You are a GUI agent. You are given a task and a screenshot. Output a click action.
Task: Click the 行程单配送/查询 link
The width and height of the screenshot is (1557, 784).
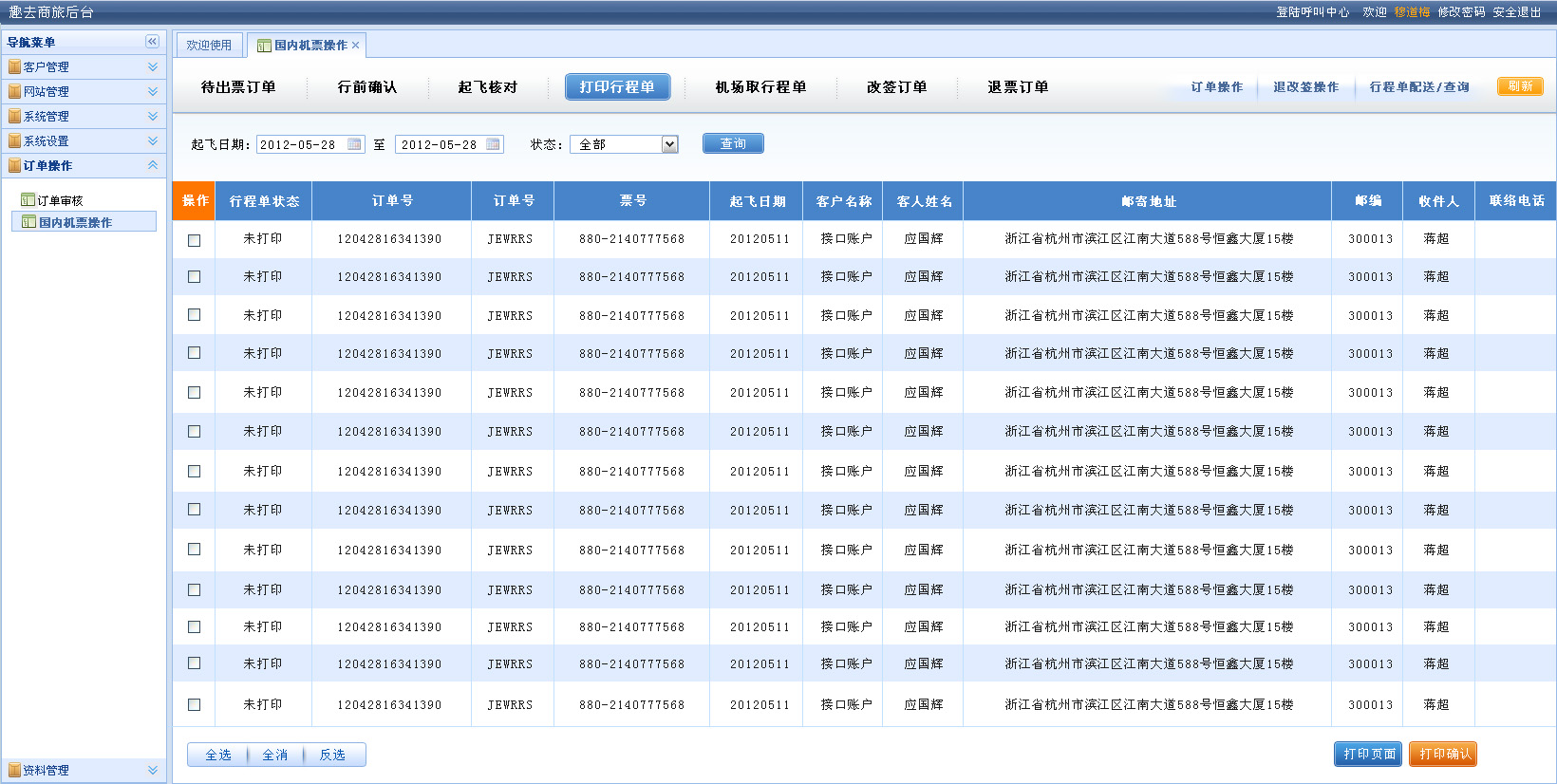coord(1419,87)
